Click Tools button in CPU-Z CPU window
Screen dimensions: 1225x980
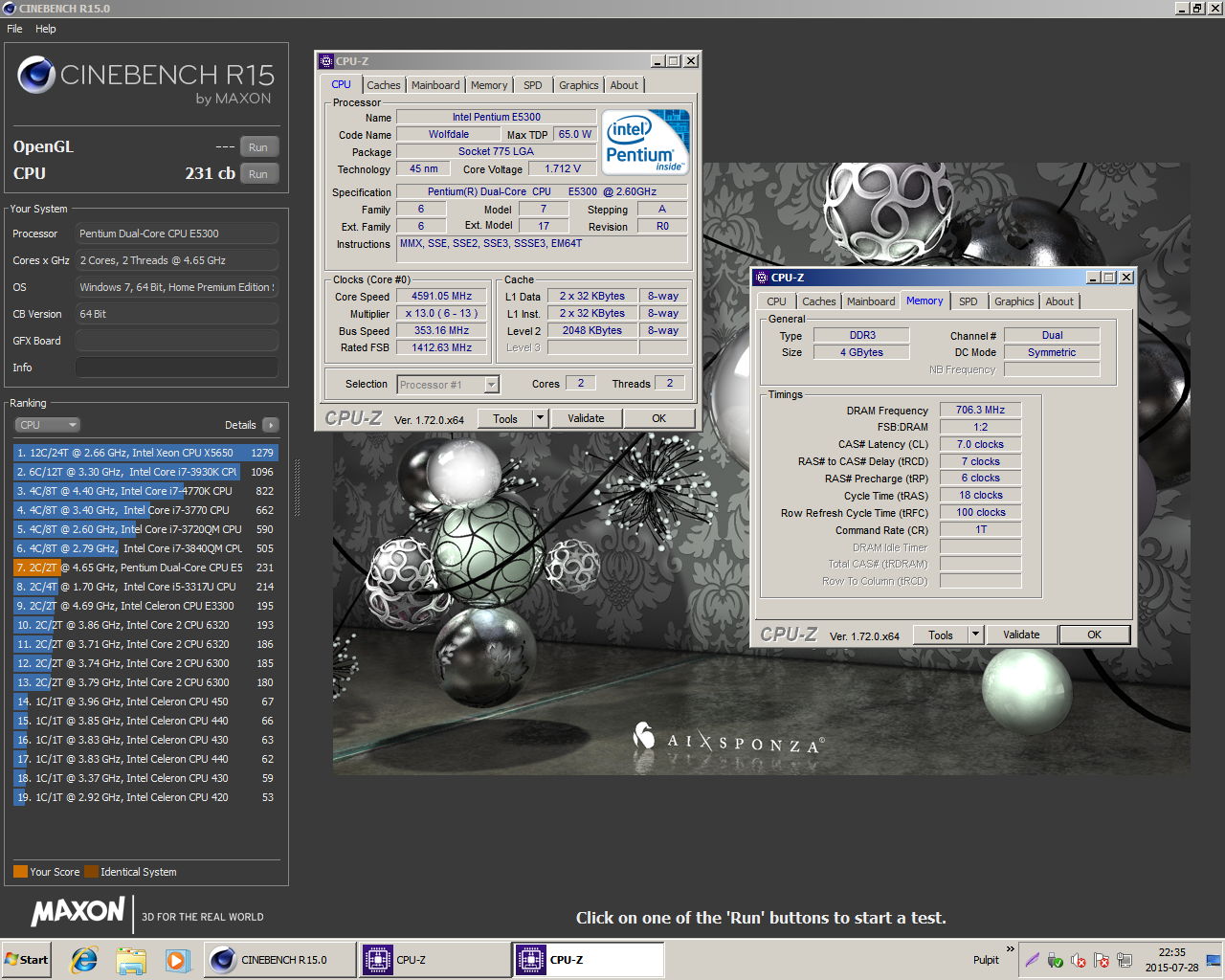[x=505, y=418]
